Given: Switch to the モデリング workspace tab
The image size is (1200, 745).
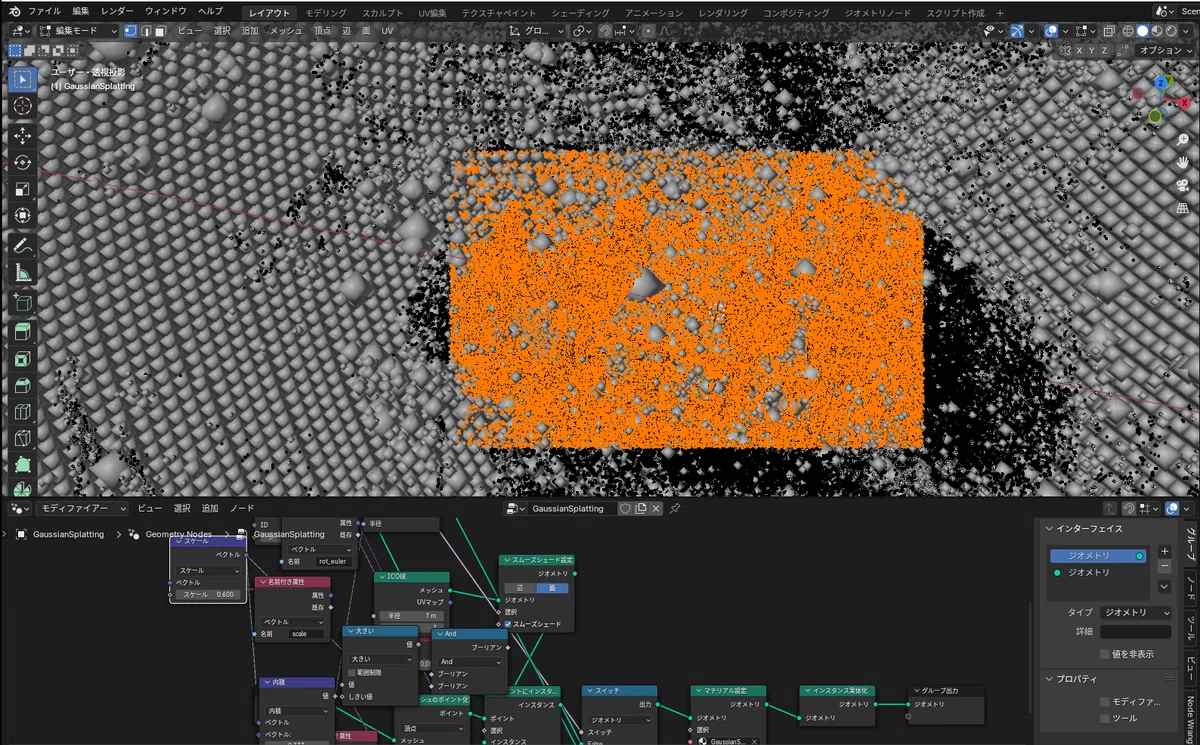Looking at the screenshot, I should pyautogui.click(x=326, y=13).
